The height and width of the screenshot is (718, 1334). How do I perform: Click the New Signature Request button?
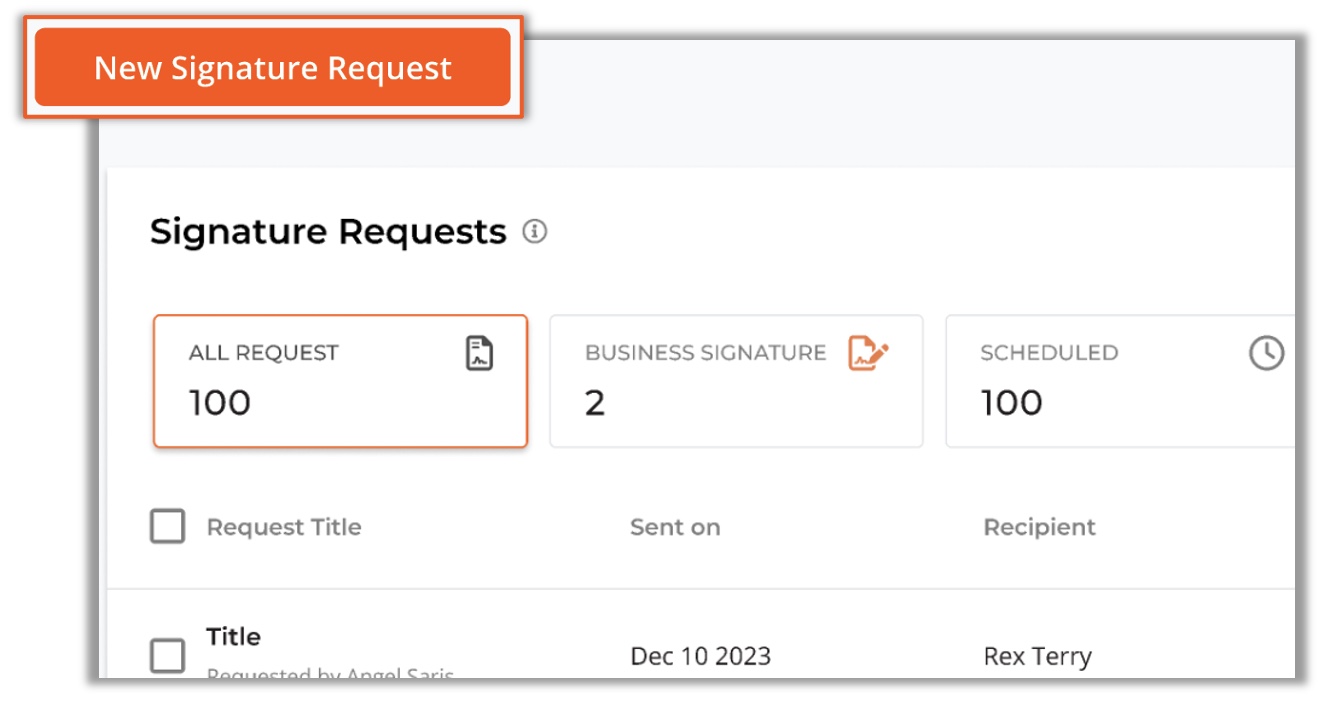point(273,67)
